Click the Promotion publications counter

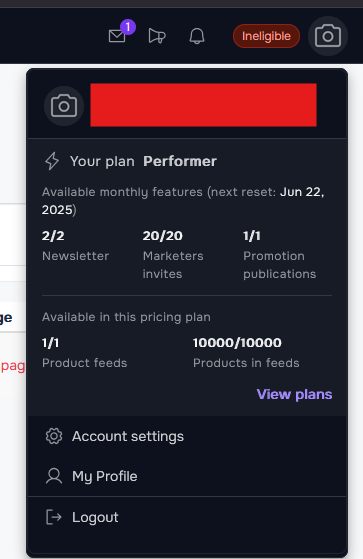coord(252,236)
